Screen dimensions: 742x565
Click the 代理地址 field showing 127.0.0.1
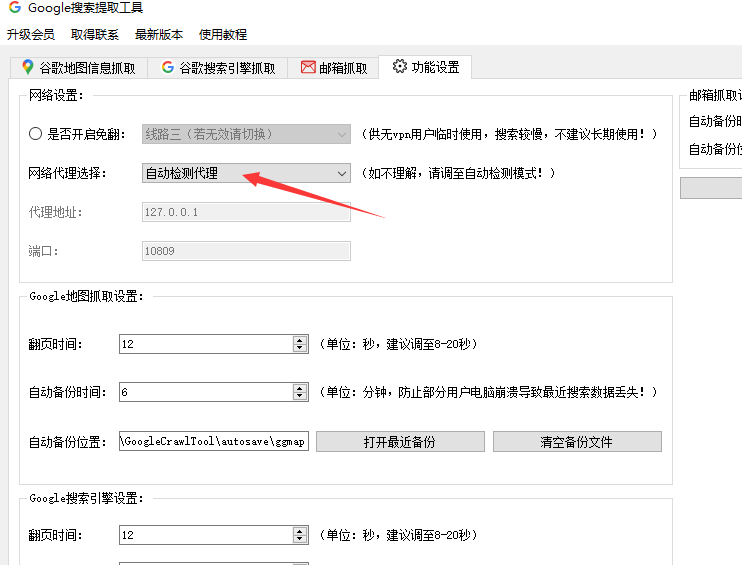246,212
